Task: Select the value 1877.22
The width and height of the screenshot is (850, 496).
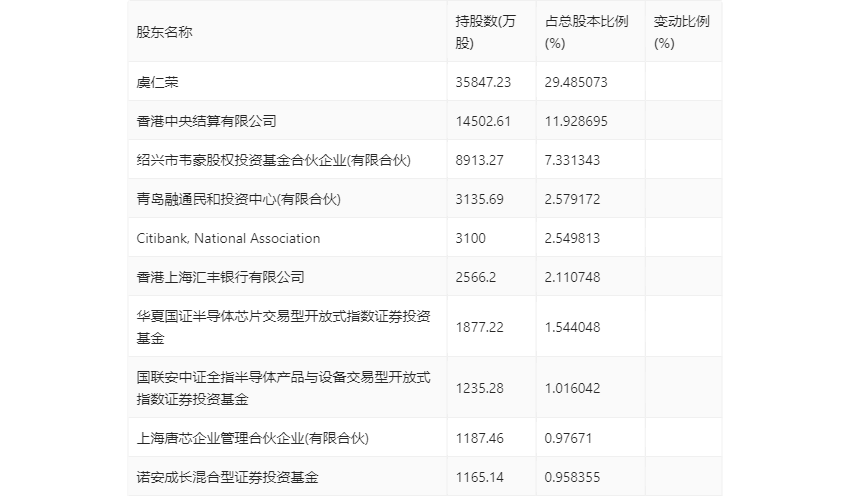Action: pyautogui.click(x=479, y=327)
